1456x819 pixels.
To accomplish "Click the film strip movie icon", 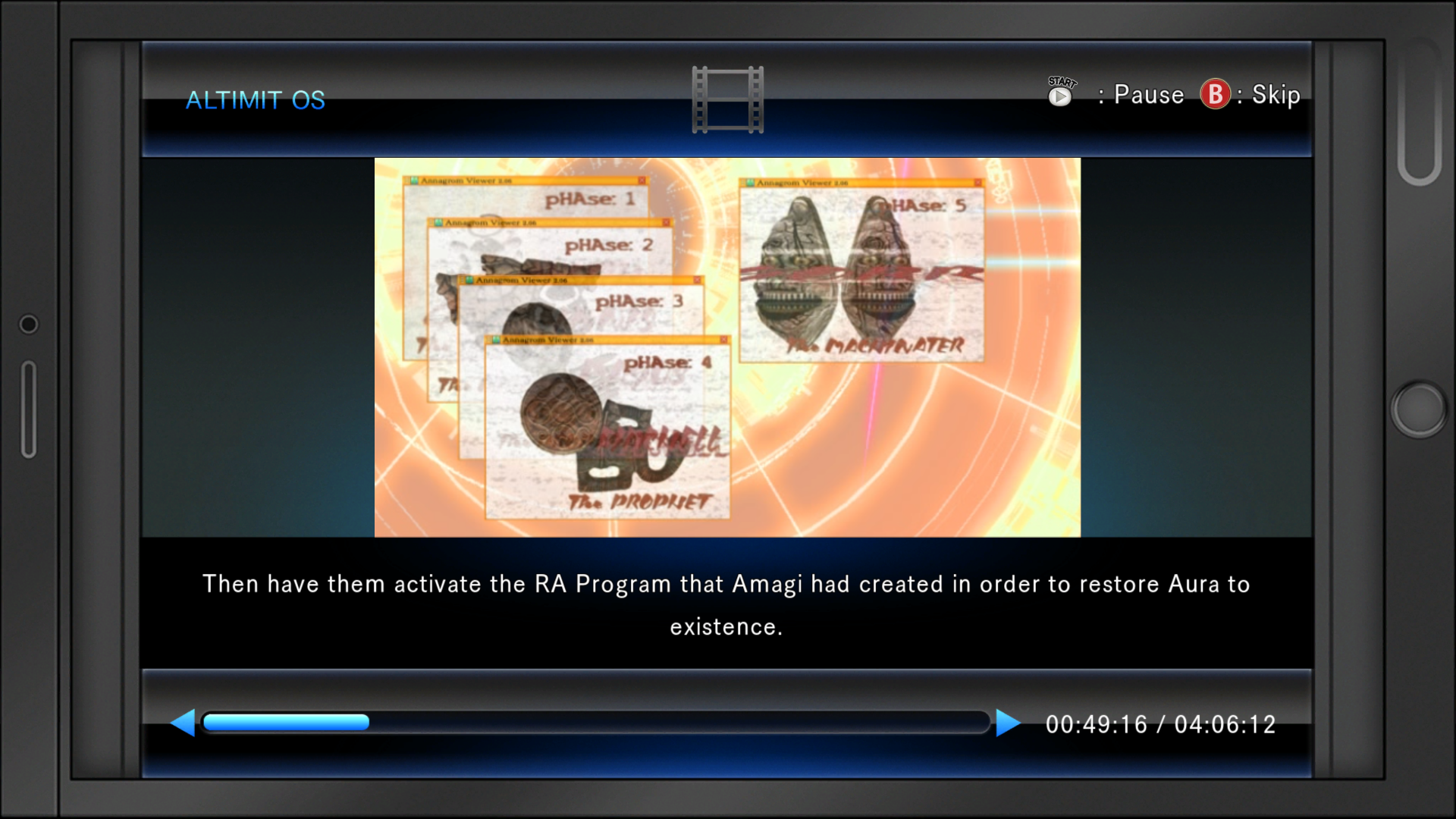I will click(727, 99).
